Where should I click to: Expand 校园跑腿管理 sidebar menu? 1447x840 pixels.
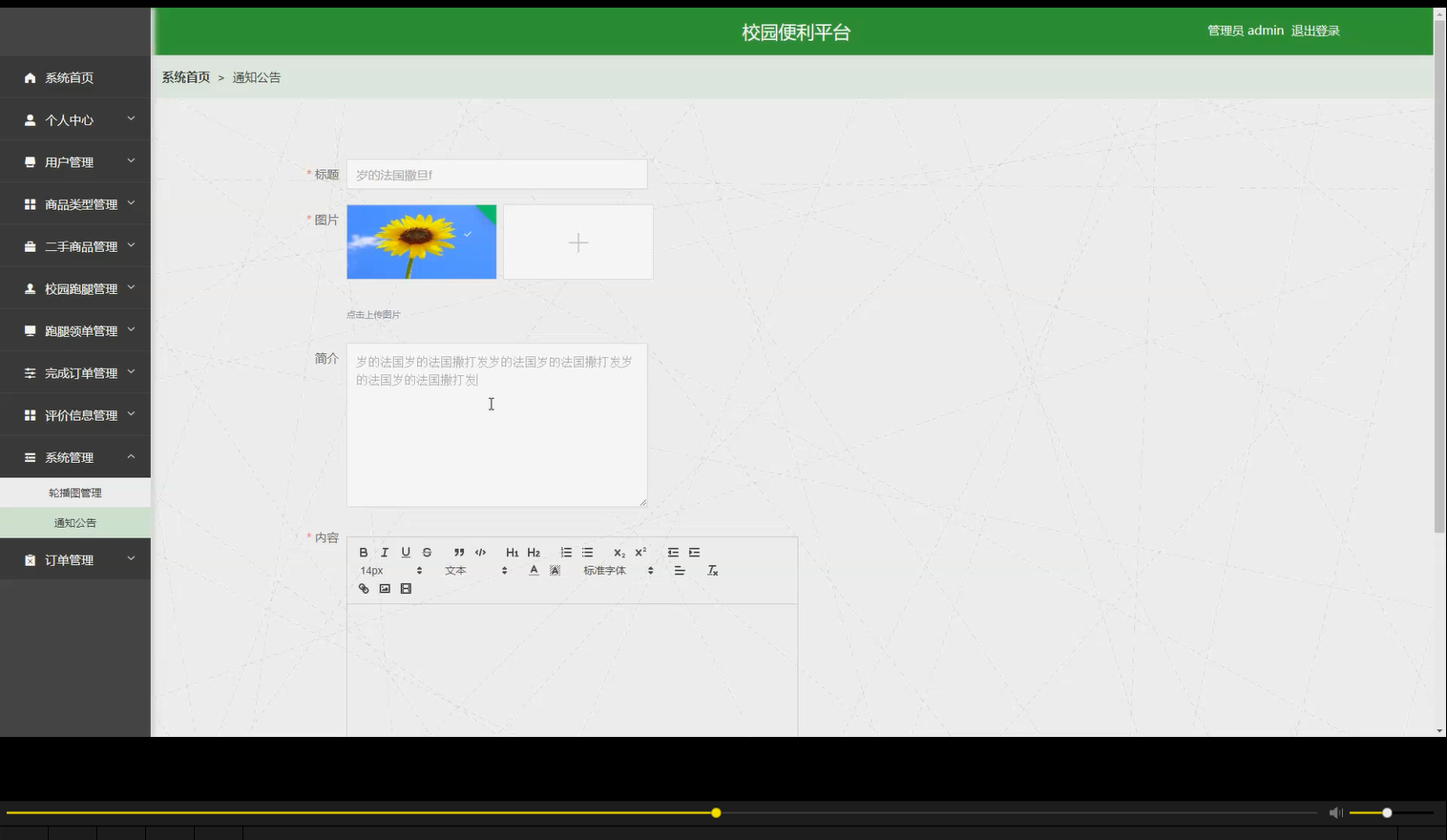point(75,288)
